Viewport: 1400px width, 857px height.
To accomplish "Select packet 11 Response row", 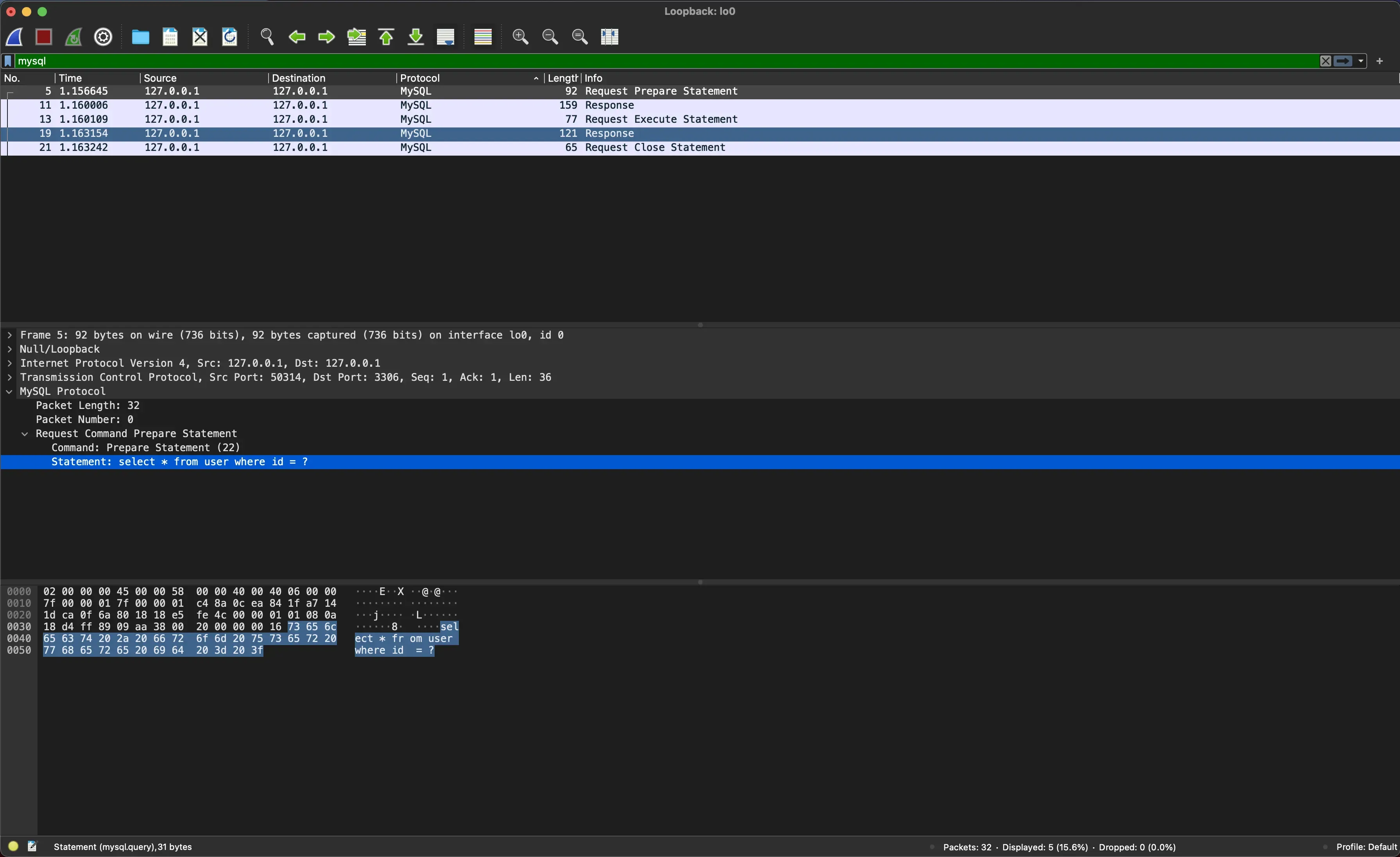I will click(700, 105).
